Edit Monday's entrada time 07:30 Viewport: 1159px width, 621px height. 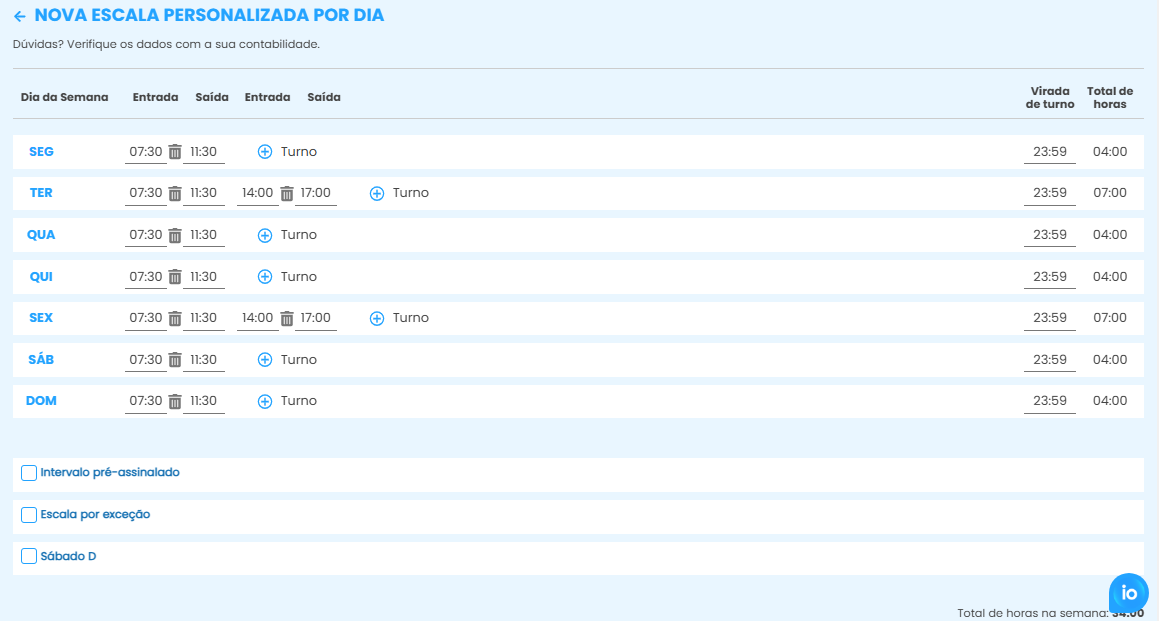coord(145,152)
